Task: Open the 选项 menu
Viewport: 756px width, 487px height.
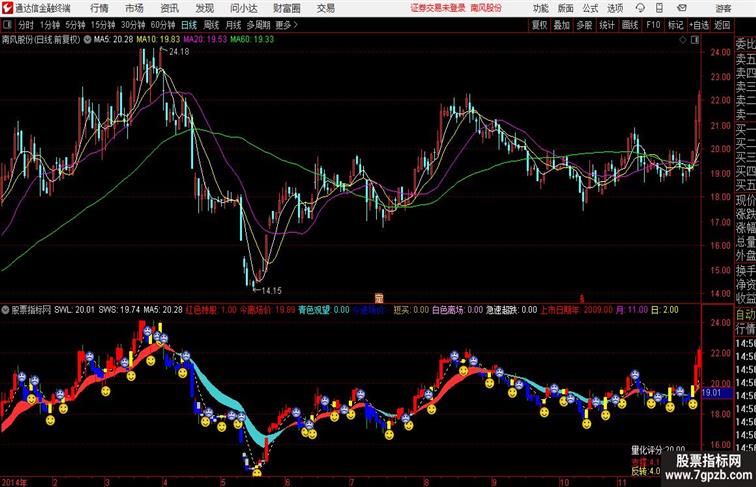Action: [615, 8]
